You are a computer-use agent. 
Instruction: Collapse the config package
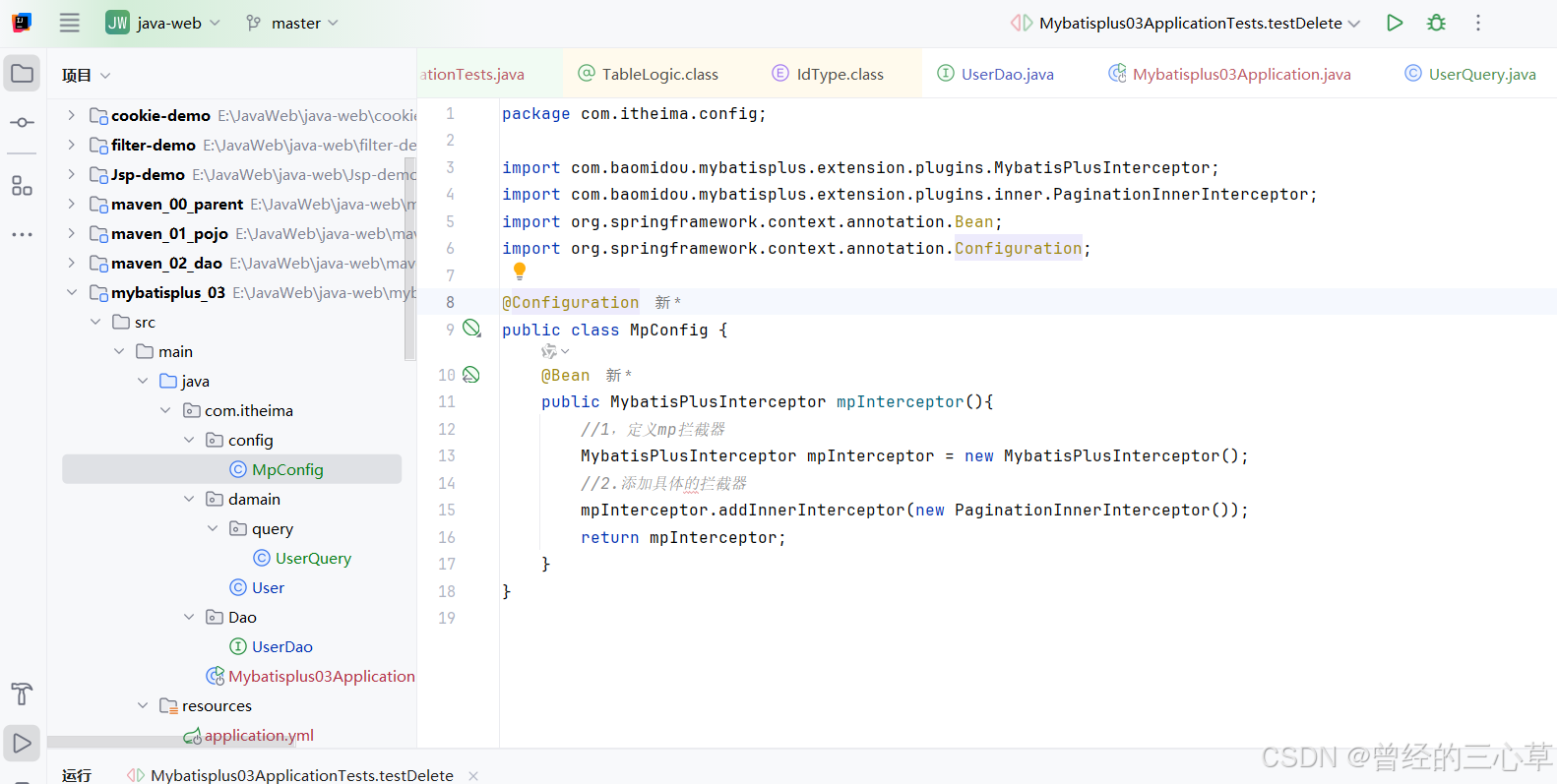[x=189, y=440]
